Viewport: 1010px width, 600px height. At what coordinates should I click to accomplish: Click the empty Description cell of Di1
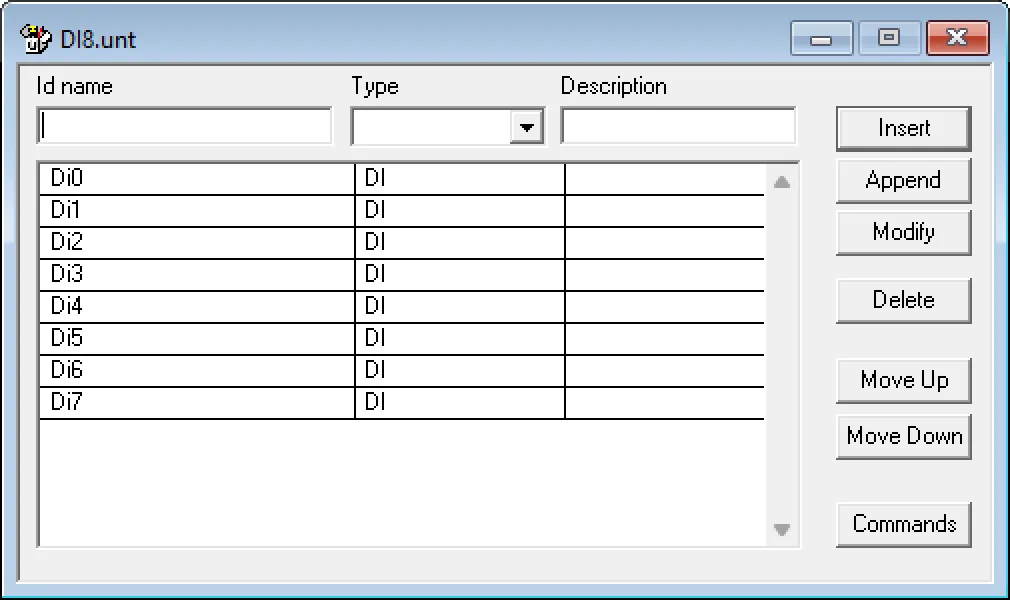pos(665,210)
